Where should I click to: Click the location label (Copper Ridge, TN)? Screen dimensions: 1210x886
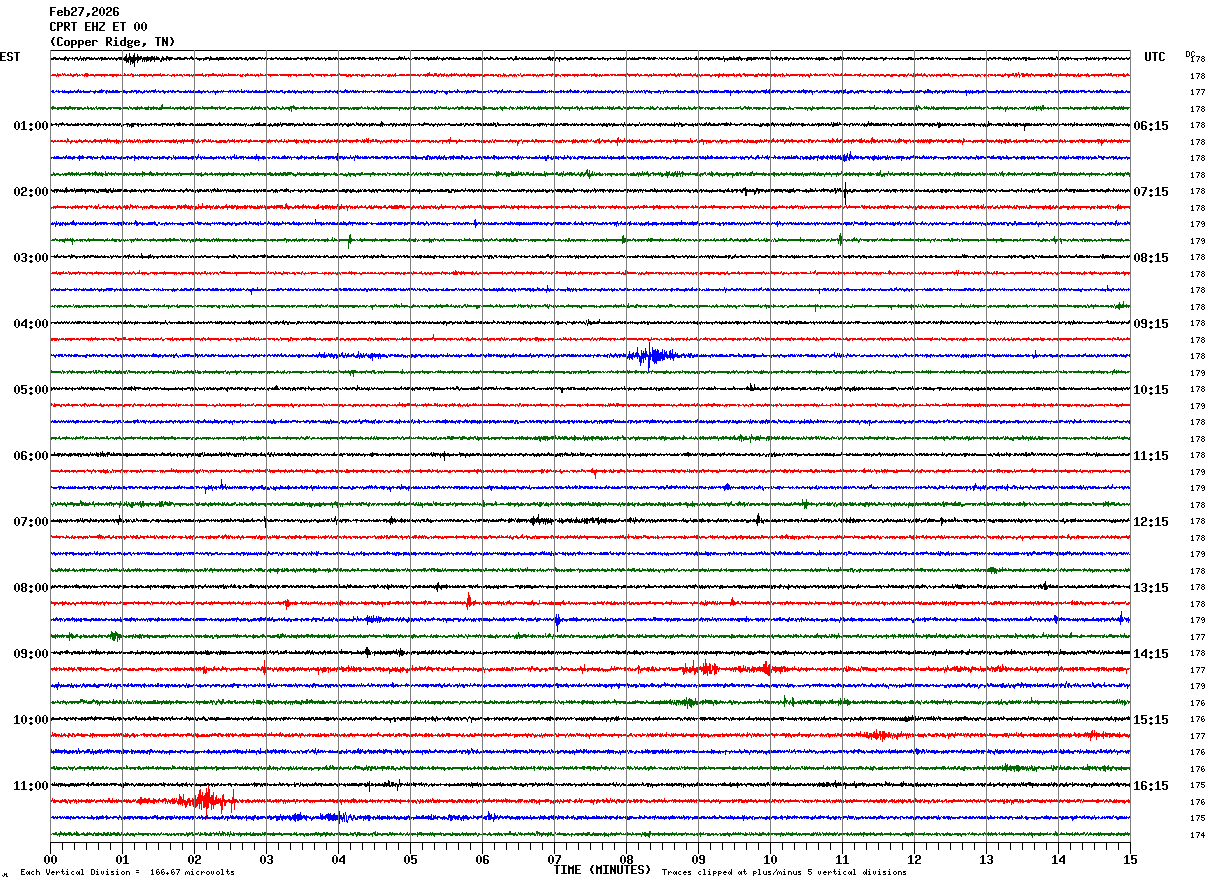click(112, 42)
